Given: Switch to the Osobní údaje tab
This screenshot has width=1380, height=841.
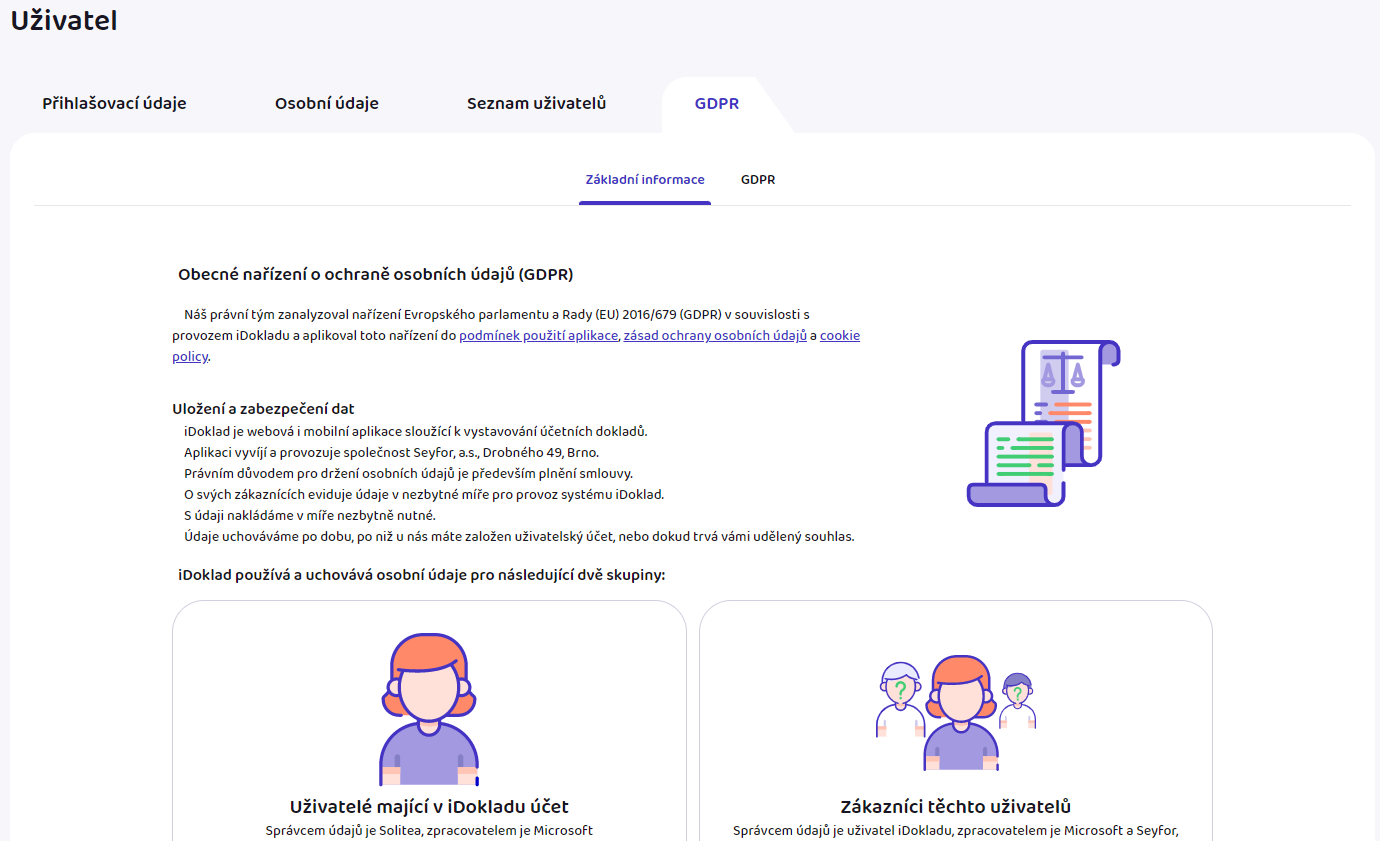Looking at the screenshot, I should (327, 104).
